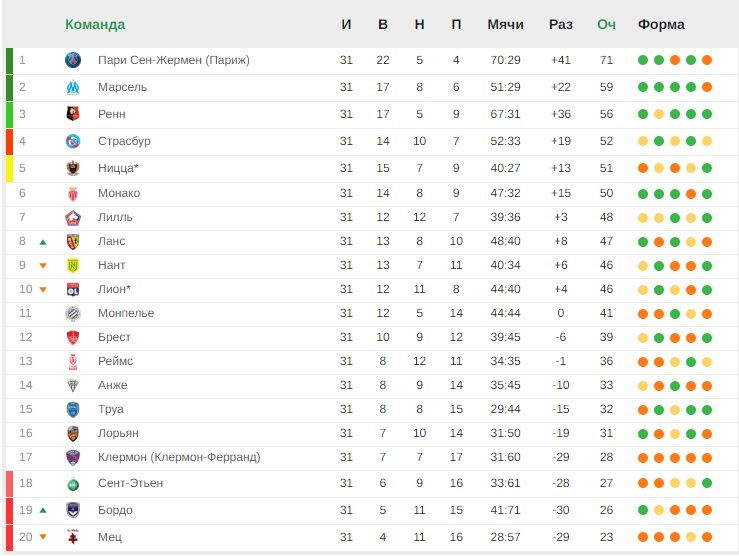Viewport: 739px width, 556px height.
Task: Click the Lille club logo
Action: coord(73,218)
